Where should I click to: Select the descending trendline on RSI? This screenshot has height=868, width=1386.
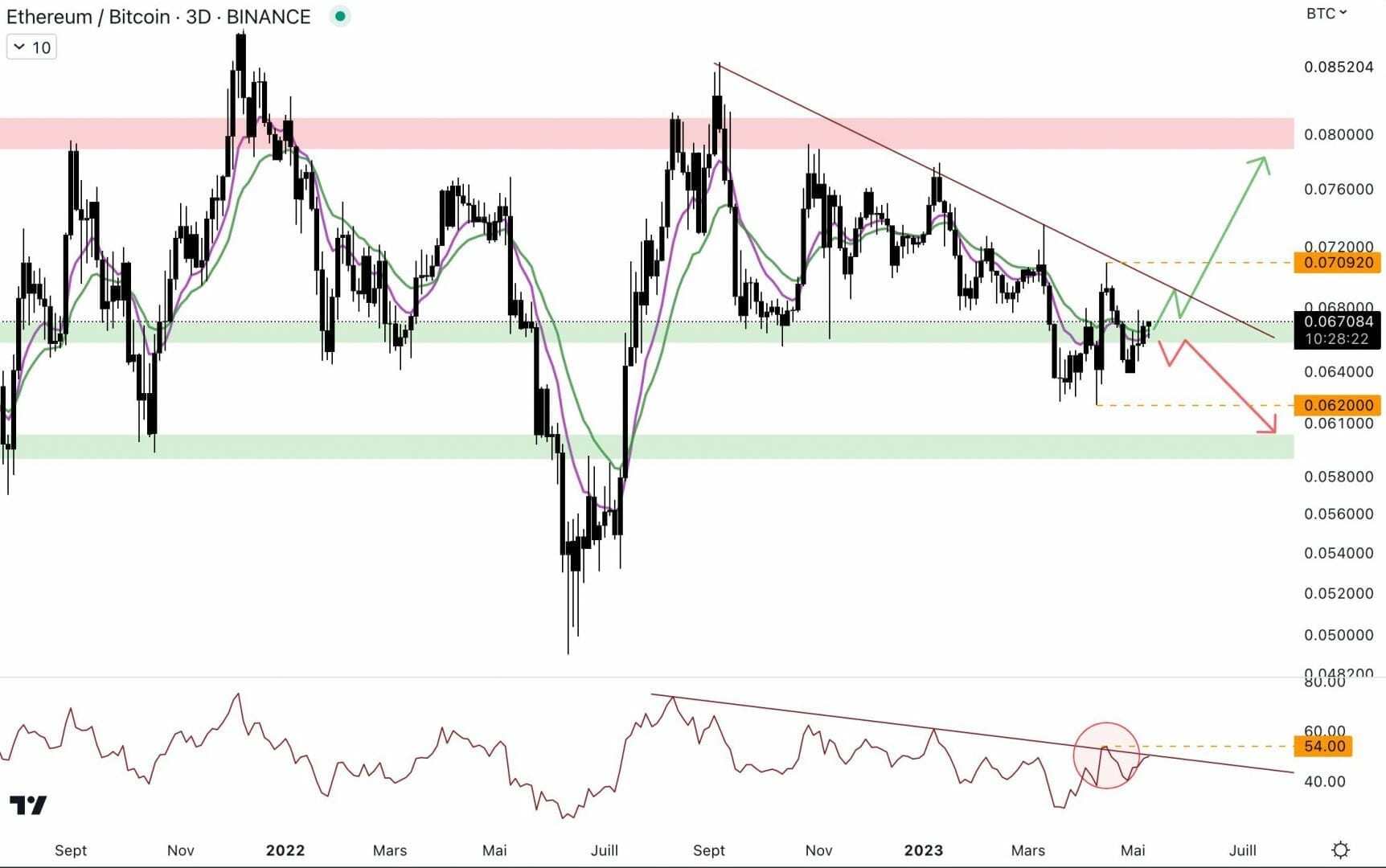pyautogui.click(x=884, y=723)
